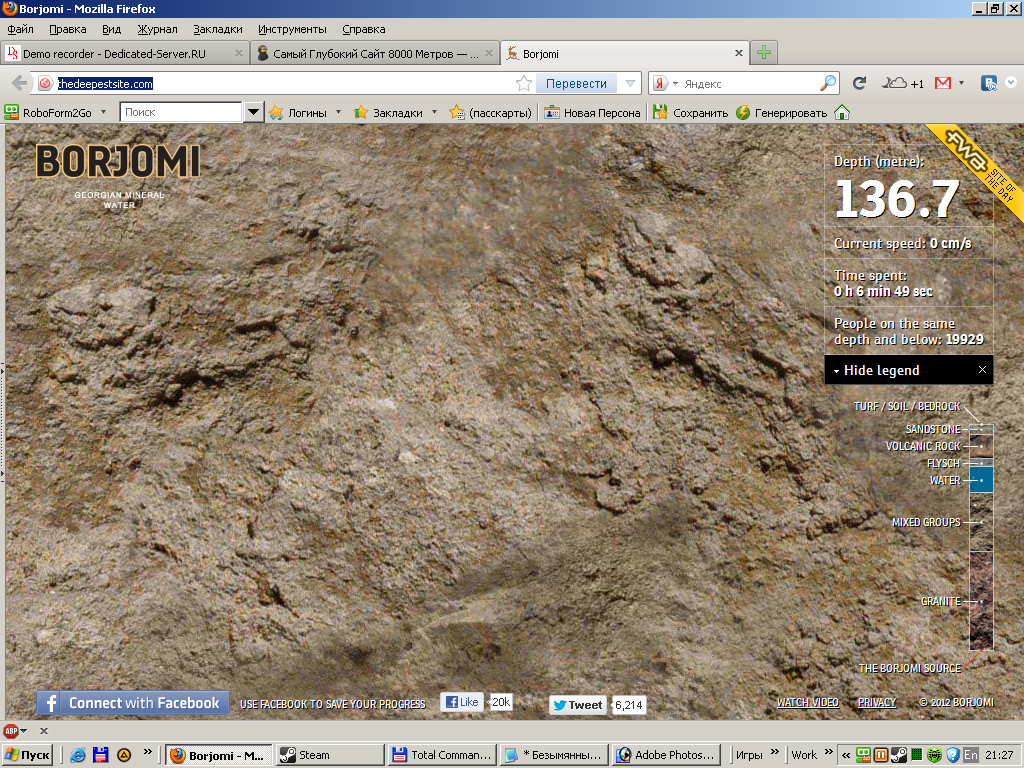Open the Файл menu
Viewport: 1024px width, 768px height.
coord(20,29)
